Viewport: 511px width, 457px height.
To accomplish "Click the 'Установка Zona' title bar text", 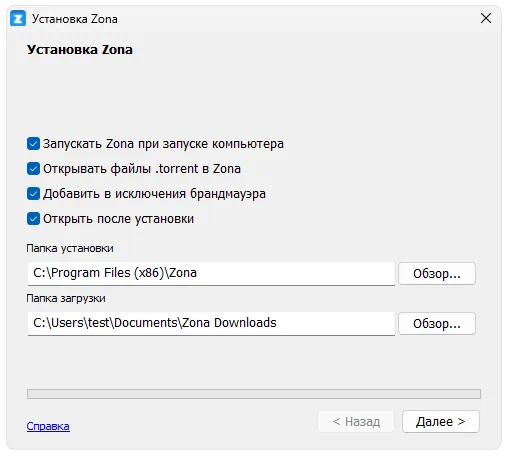I will pos(75,19).
